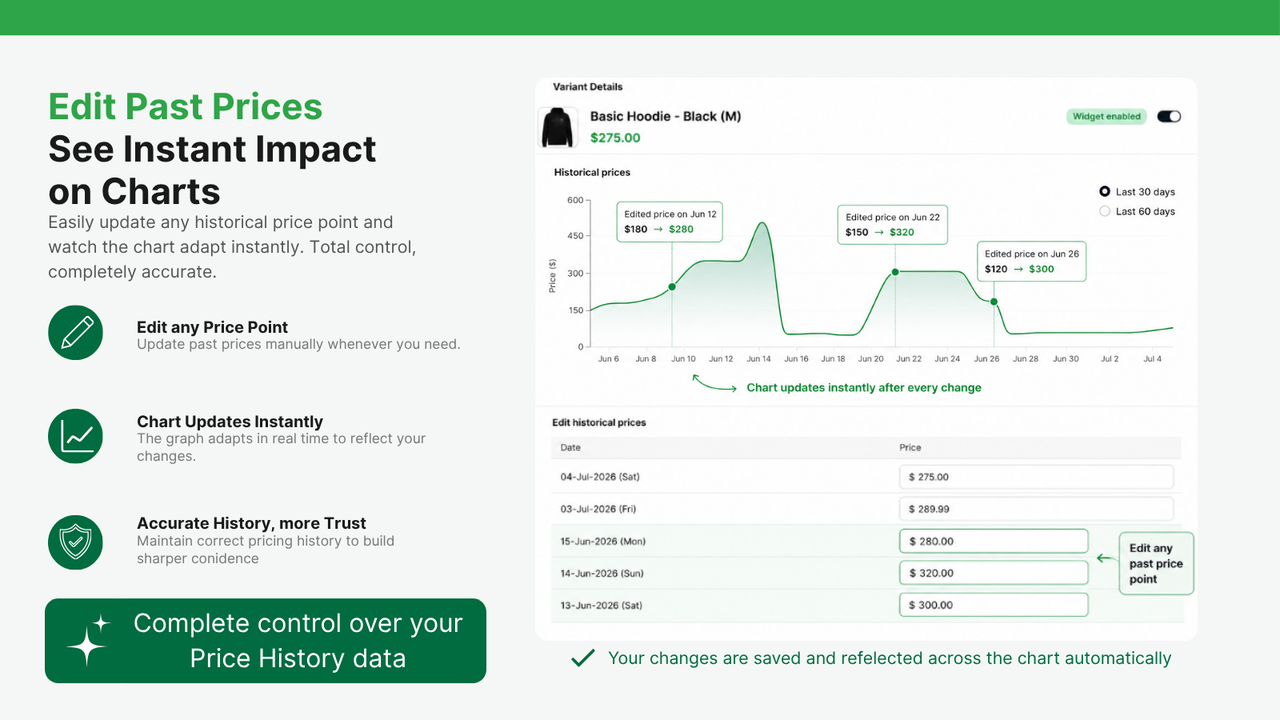Image resolution: width=1280 pixels, height=720 pixels.
Task: Click the curved arrow under the chart
Action: tap(714, 383)
